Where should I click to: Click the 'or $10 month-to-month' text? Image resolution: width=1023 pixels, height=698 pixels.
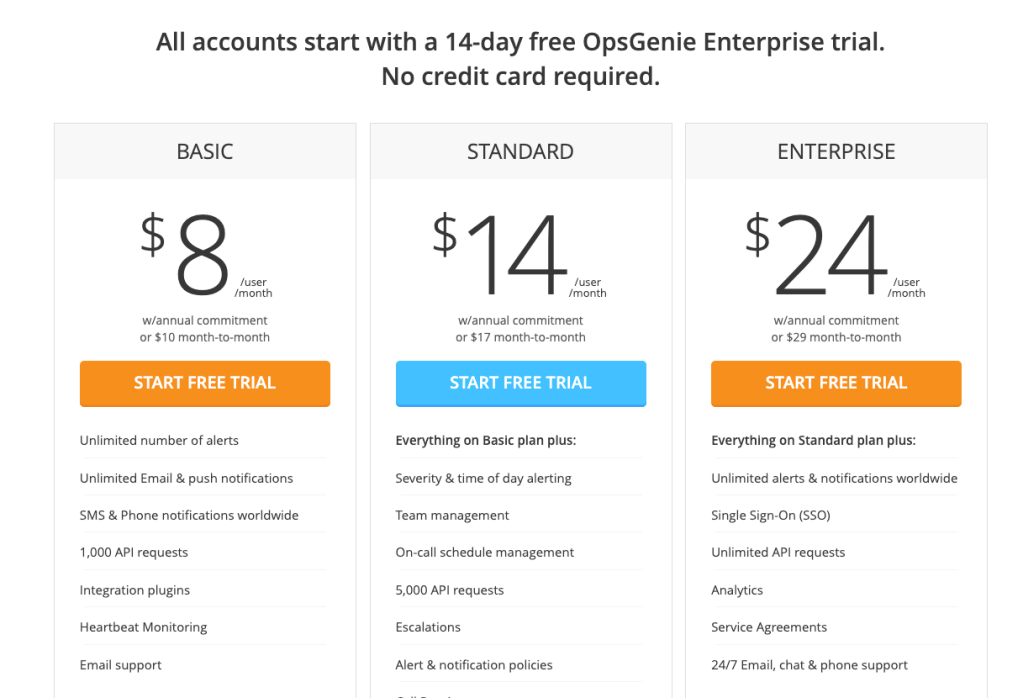[204, 337]
